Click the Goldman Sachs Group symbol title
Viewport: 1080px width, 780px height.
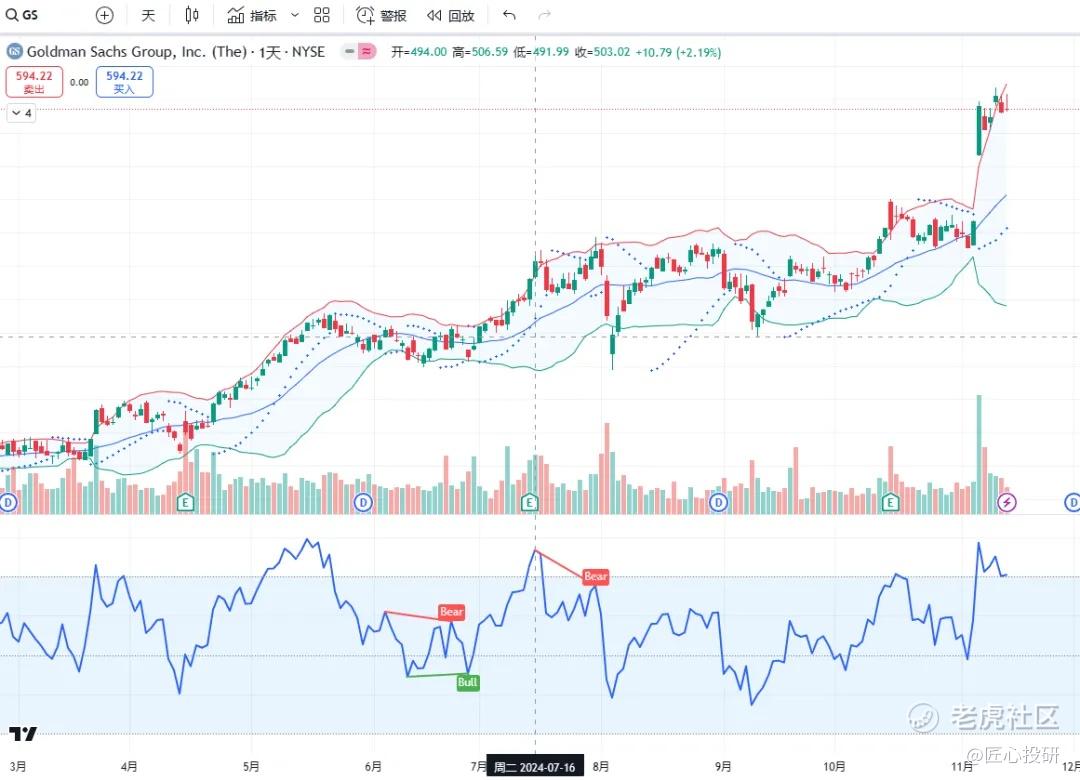pyautogui.click(x=176, y=52)
